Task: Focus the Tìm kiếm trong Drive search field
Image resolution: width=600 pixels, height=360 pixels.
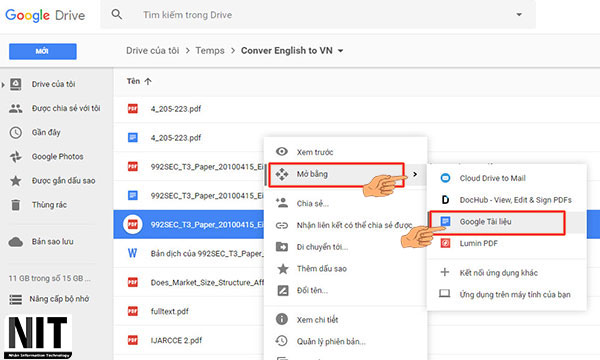Action: pos(318,15)
